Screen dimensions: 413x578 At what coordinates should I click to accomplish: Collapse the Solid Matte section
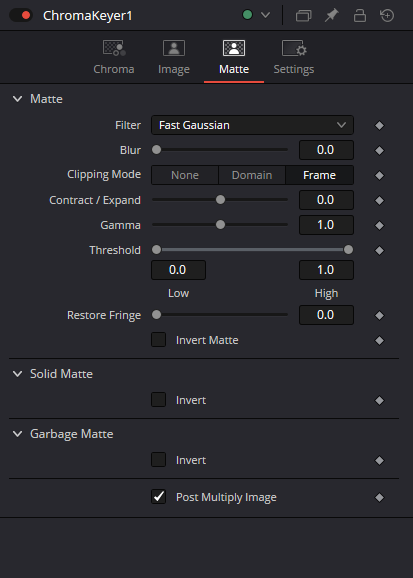click(x=17, y=374)
